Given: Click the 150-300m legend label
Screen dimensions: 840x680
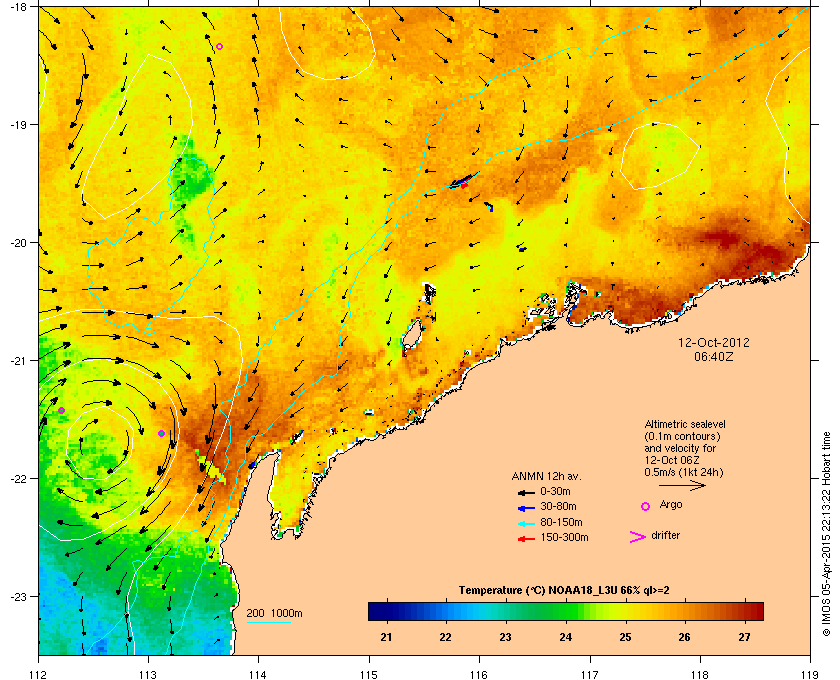Looking at the screenshot, I should [564, 537].
